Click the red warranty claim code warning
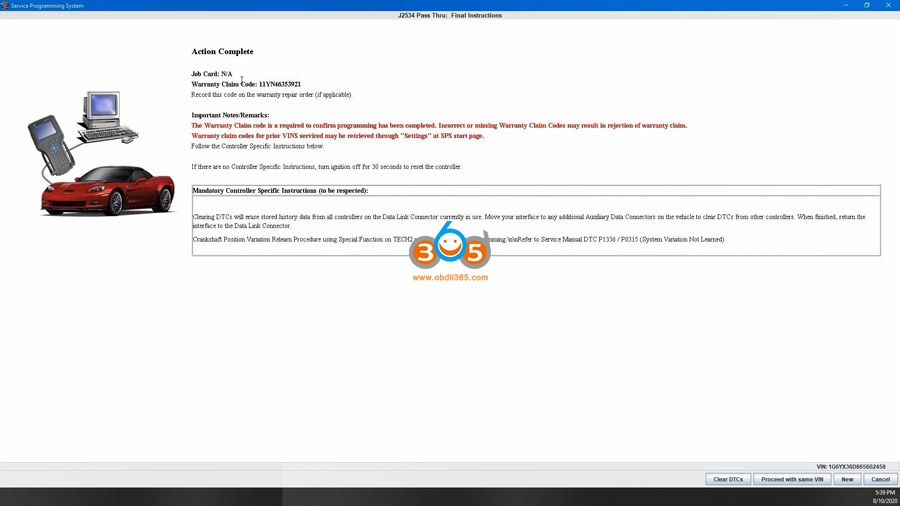Image resolution: width=900 pixels, height=506 pixels. click(439, 126)
